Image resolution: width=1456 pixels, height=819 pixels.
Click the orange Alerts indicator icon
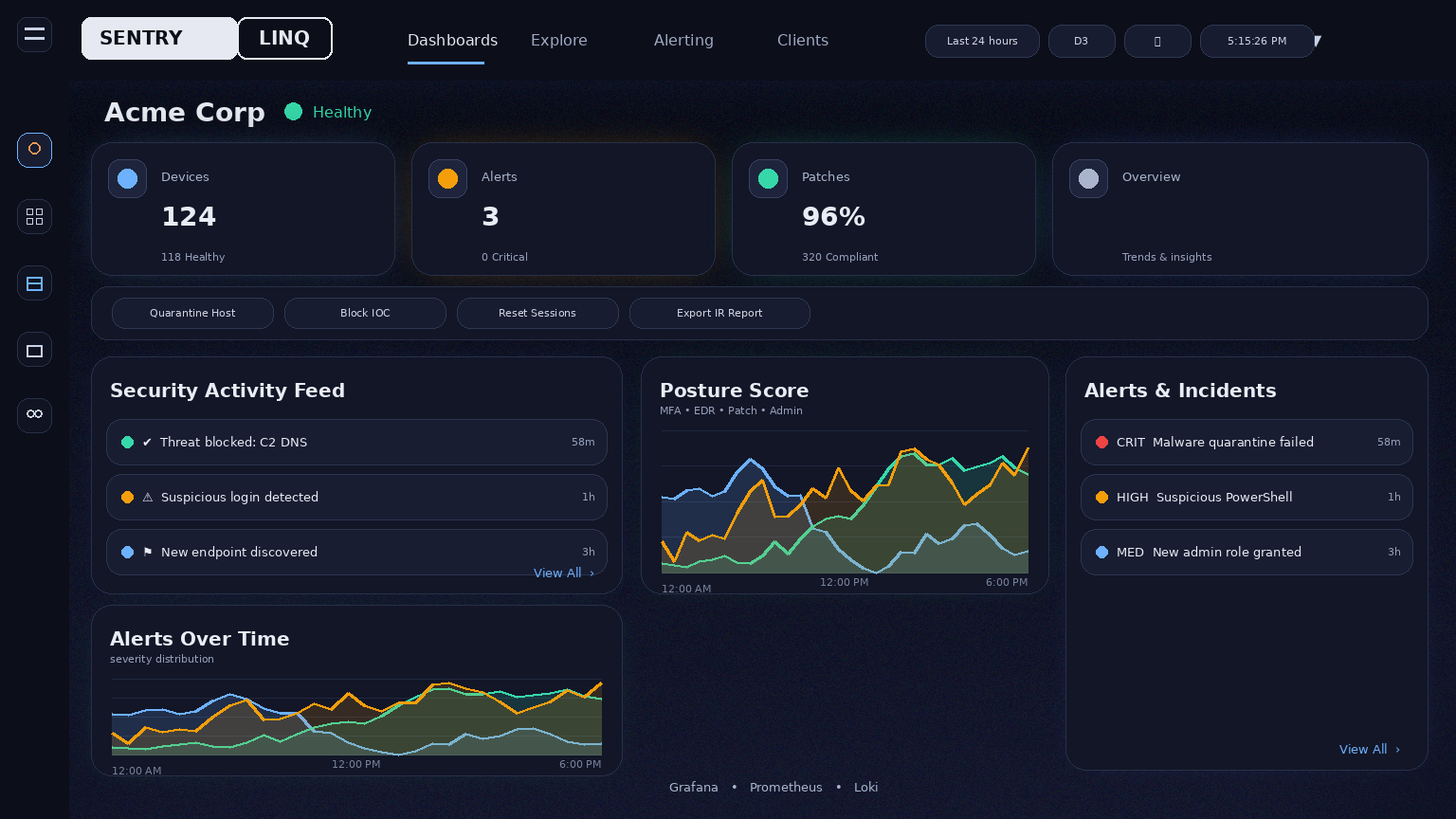[x=447, y=178]
